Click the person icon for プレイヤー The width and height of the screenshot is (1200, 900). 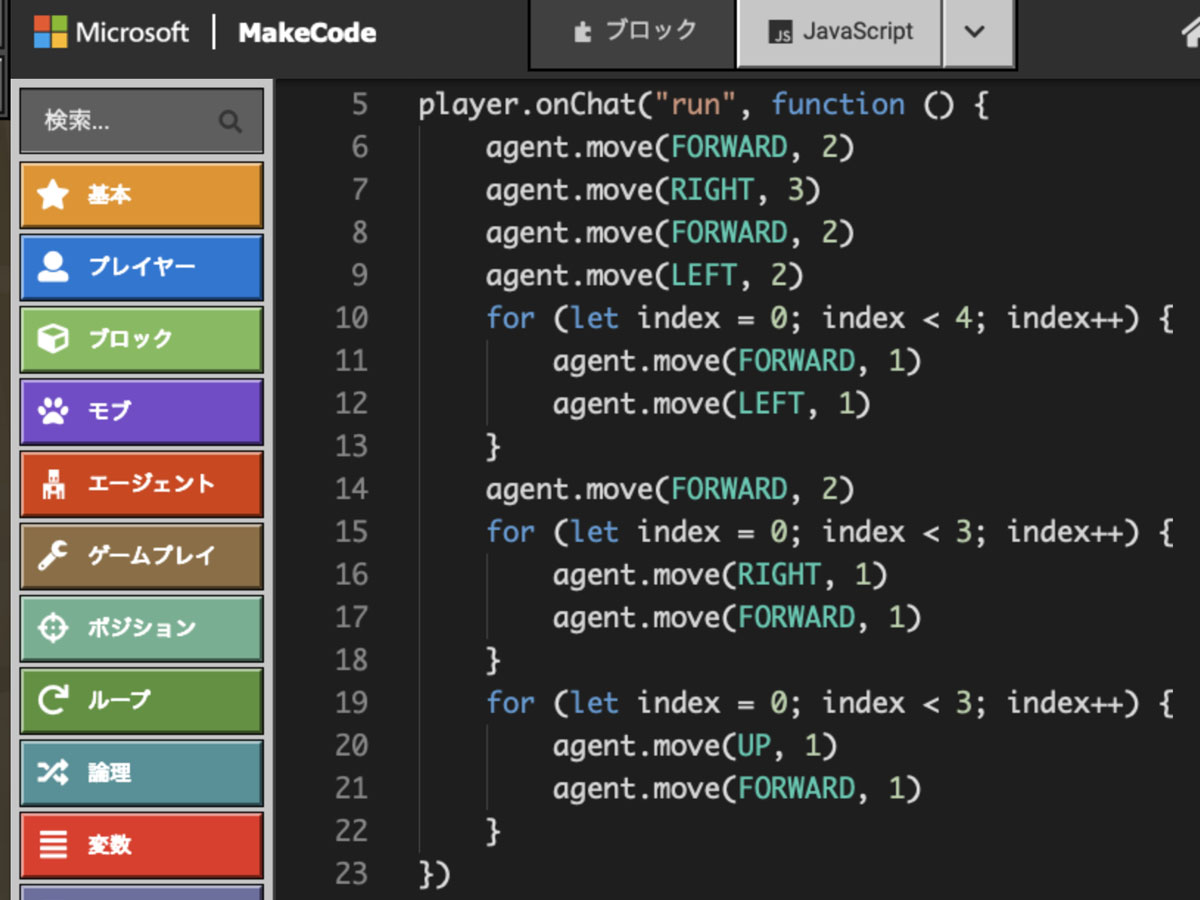(x=52, y=267)
